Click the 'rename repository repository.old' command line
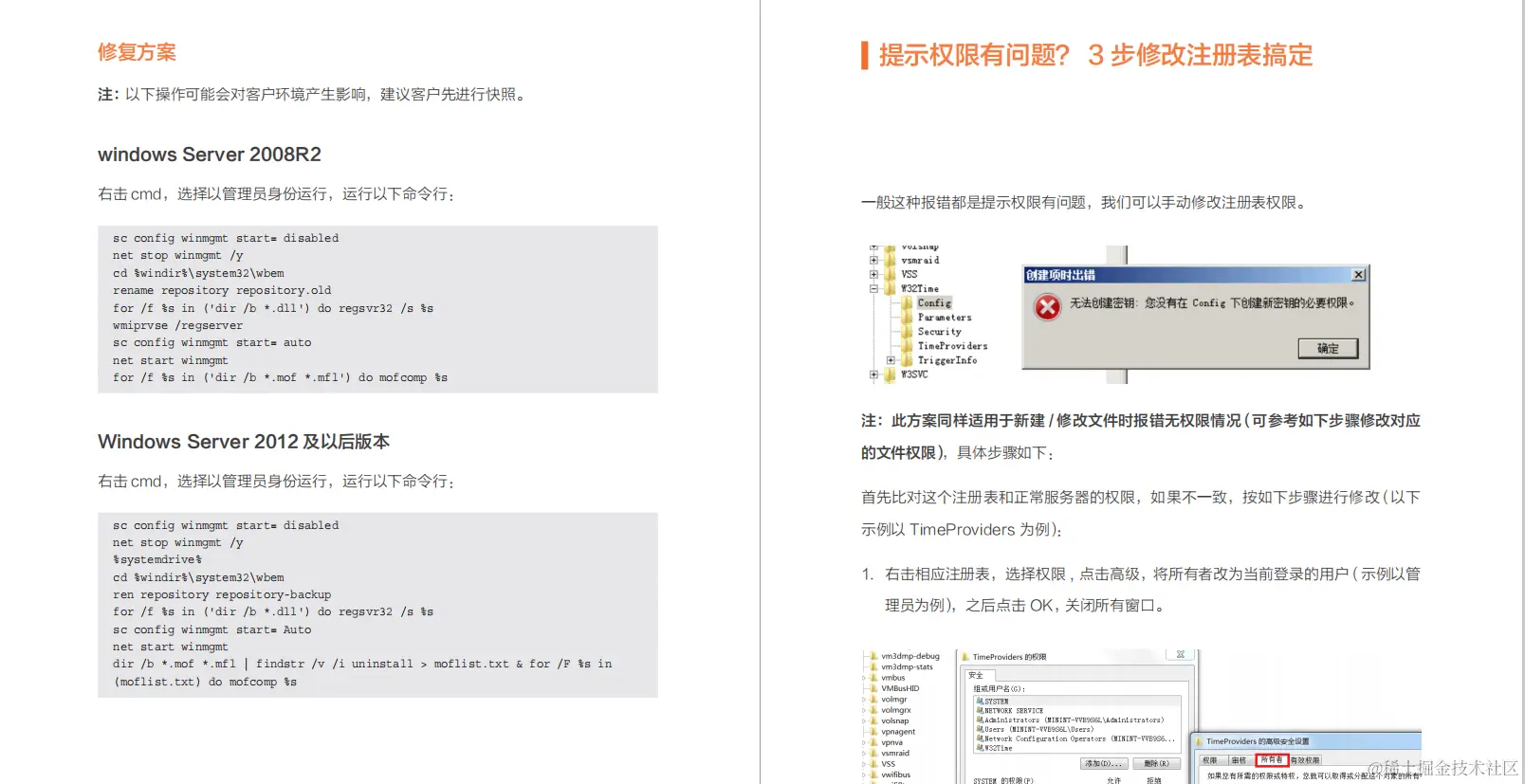 point(222,290)
